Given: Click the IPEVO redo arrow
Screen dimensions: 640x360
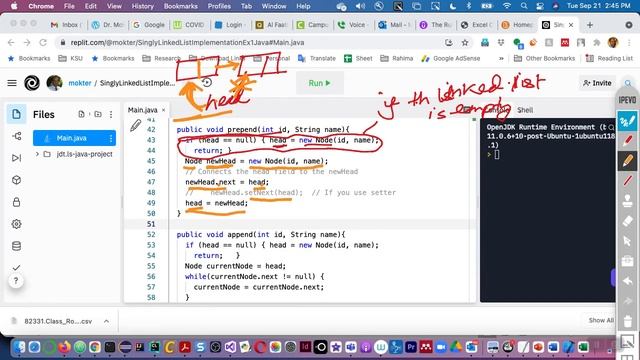Looking at the screenshot, I should tap(627, 301).
